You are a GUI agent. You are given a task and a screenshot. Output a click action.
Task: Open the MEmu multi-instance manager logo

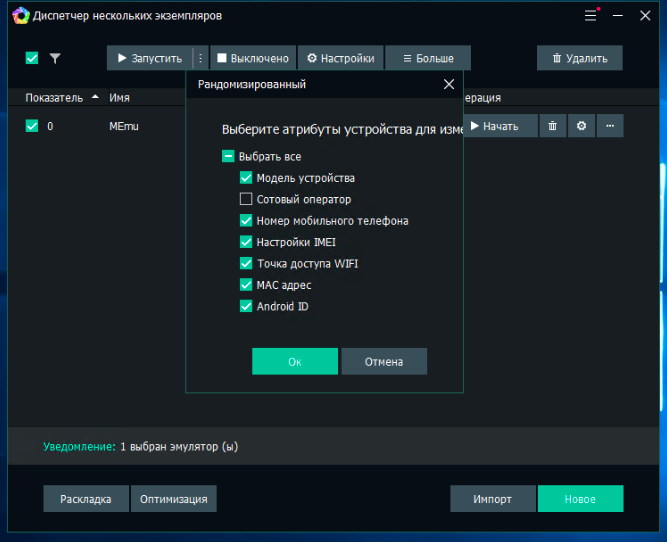click(20, 16)
